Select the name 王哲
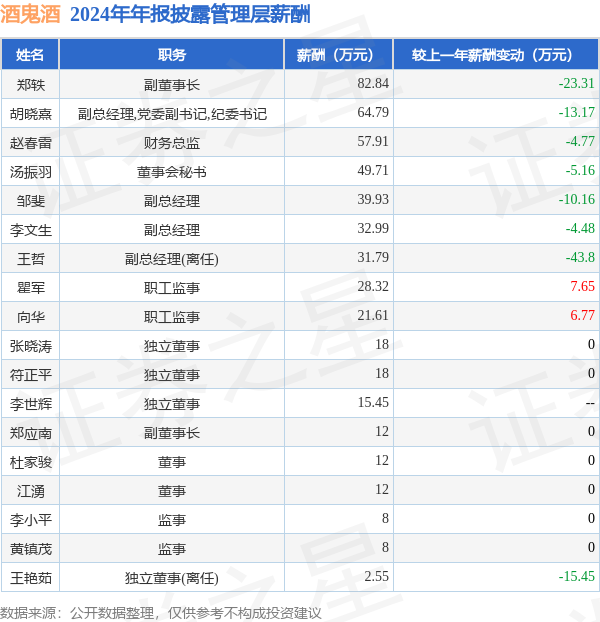600x622 pixels. [31, 259]
